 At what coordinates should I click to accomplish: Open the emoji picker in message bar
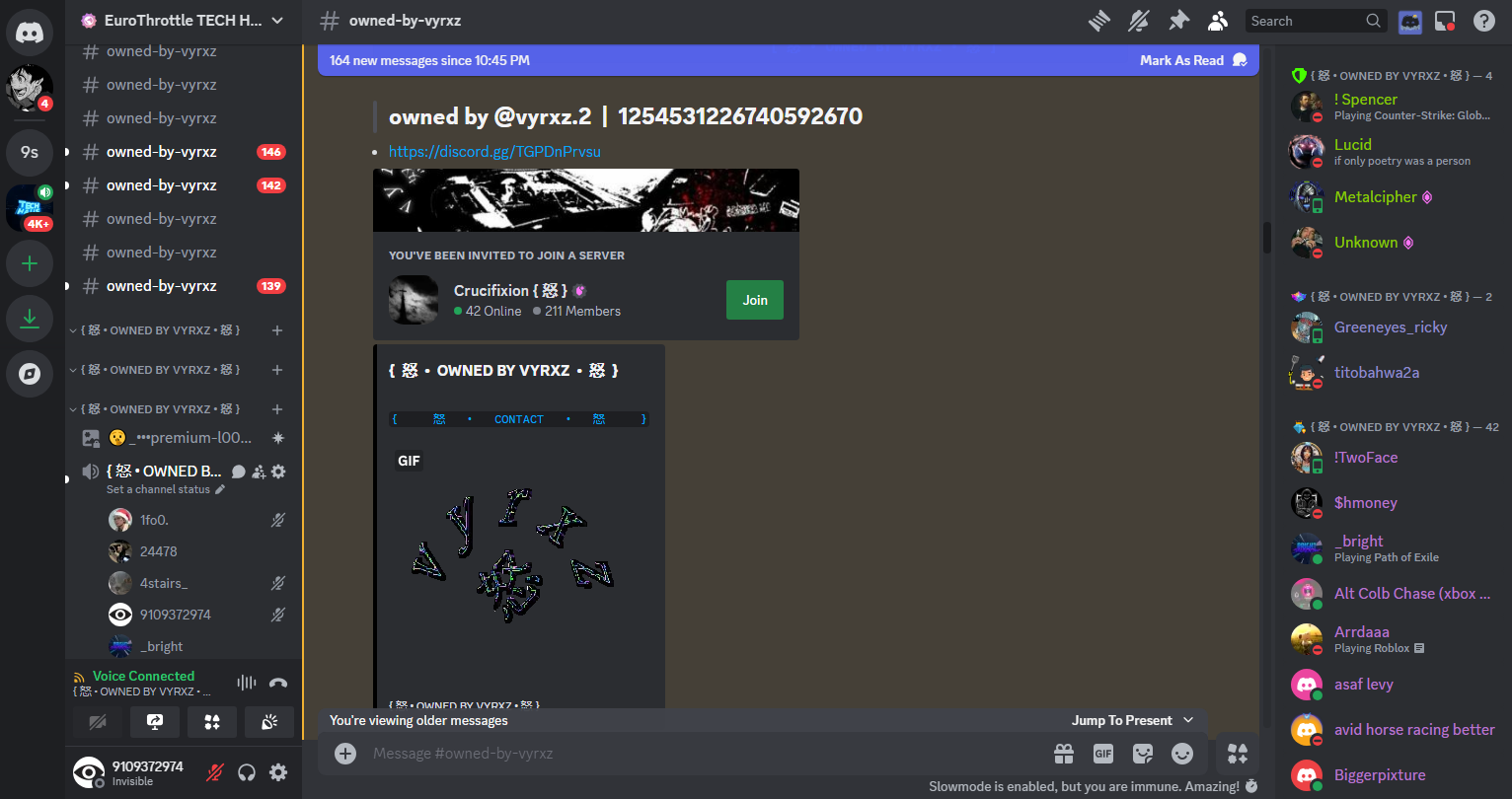pyautogui.click(x=1181, y=754)
